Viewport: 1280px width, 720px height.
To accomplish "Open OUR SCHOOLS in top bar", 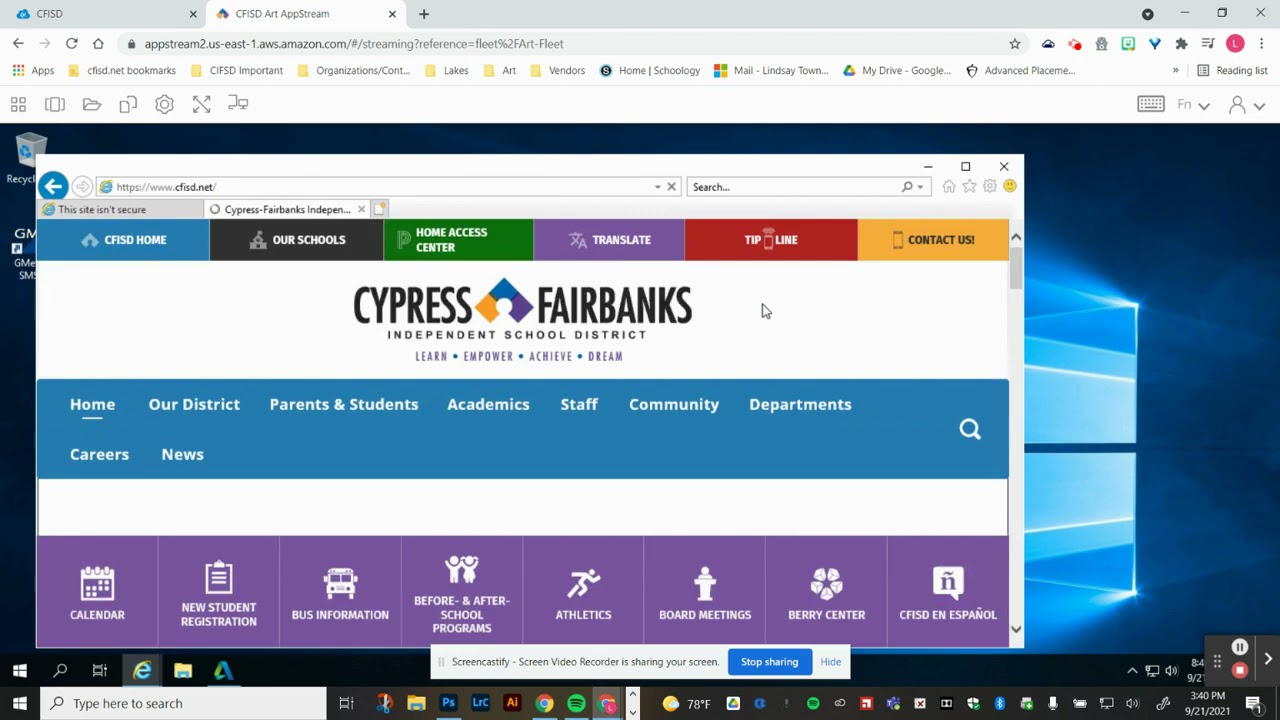I will 297,240.
